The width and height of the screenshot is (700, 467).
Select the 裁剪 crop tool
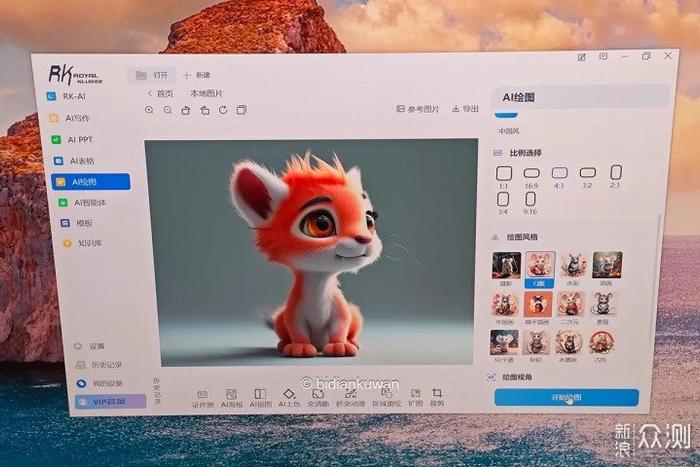[437, 397]
